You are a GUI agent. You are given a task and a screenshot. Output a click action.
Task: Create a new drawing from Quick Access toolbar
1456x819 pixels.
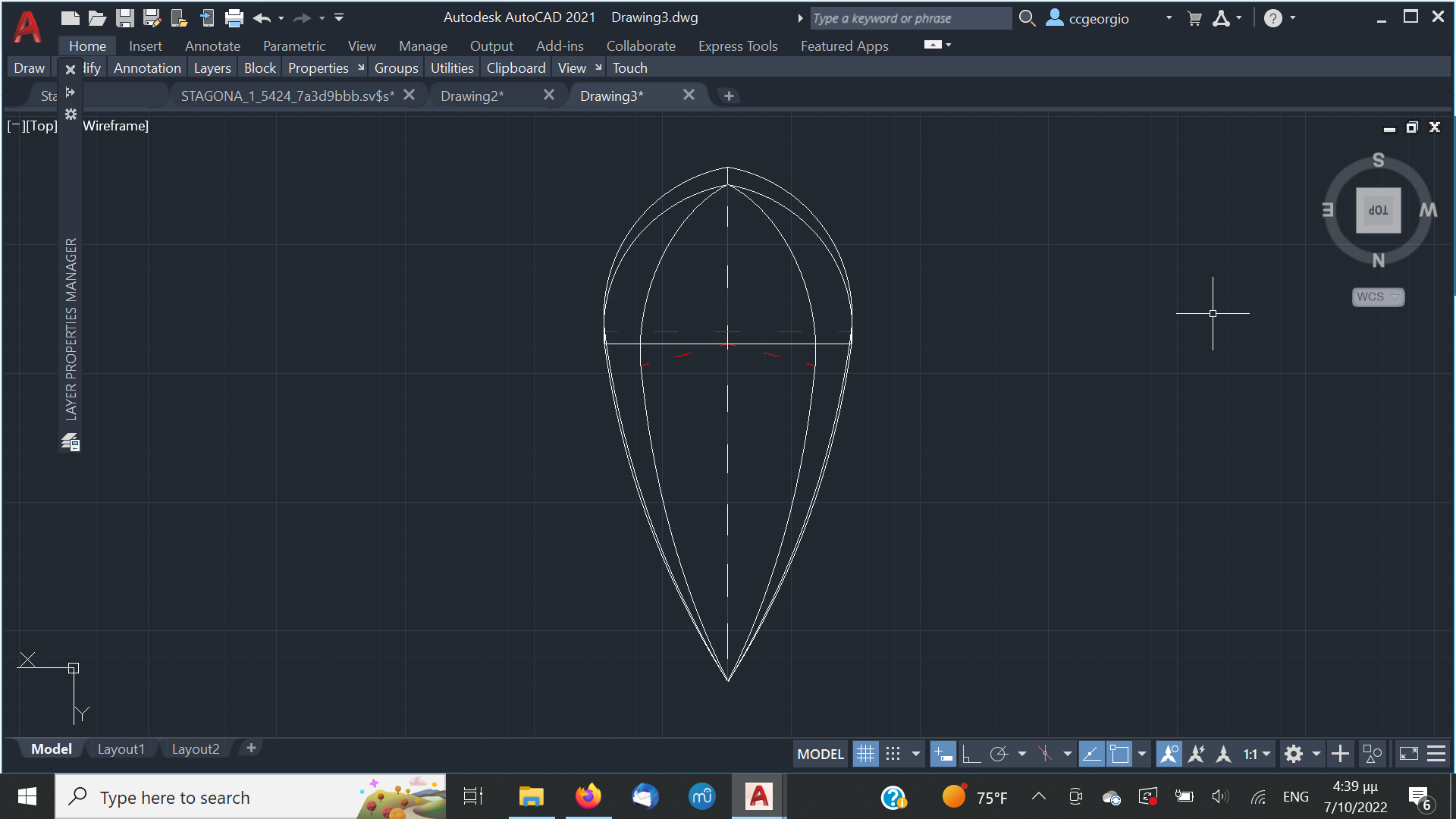click(x=71, y=18)
